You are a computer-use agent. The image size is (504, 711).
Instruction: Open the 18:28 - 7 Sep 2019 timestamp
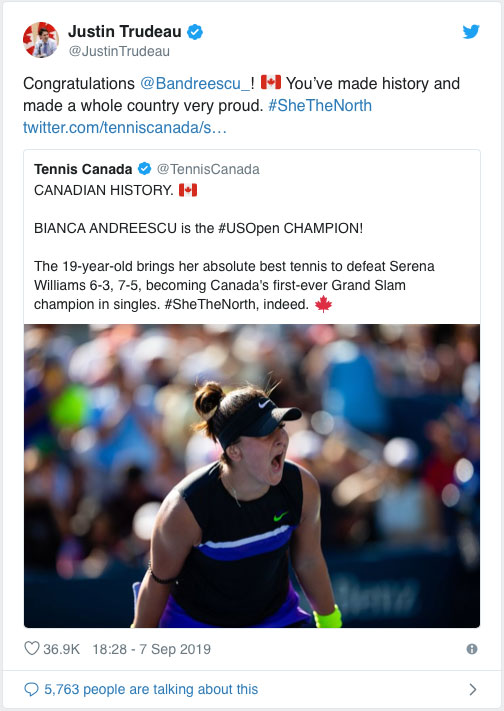tap(152, 649)
